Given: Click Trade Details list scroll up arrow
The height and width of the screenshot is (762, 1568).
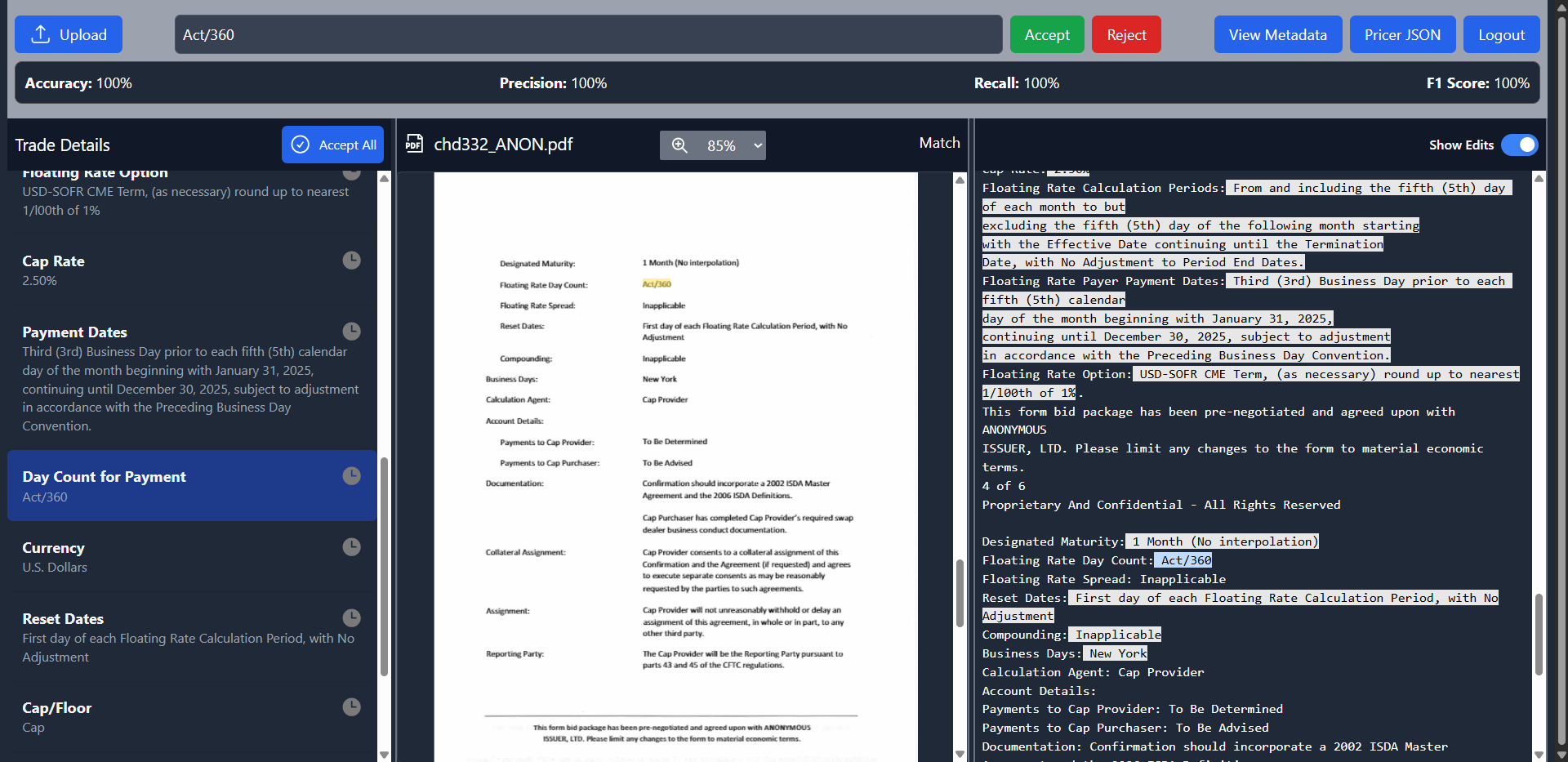Looking at the screenshot, I should [384, 178].
